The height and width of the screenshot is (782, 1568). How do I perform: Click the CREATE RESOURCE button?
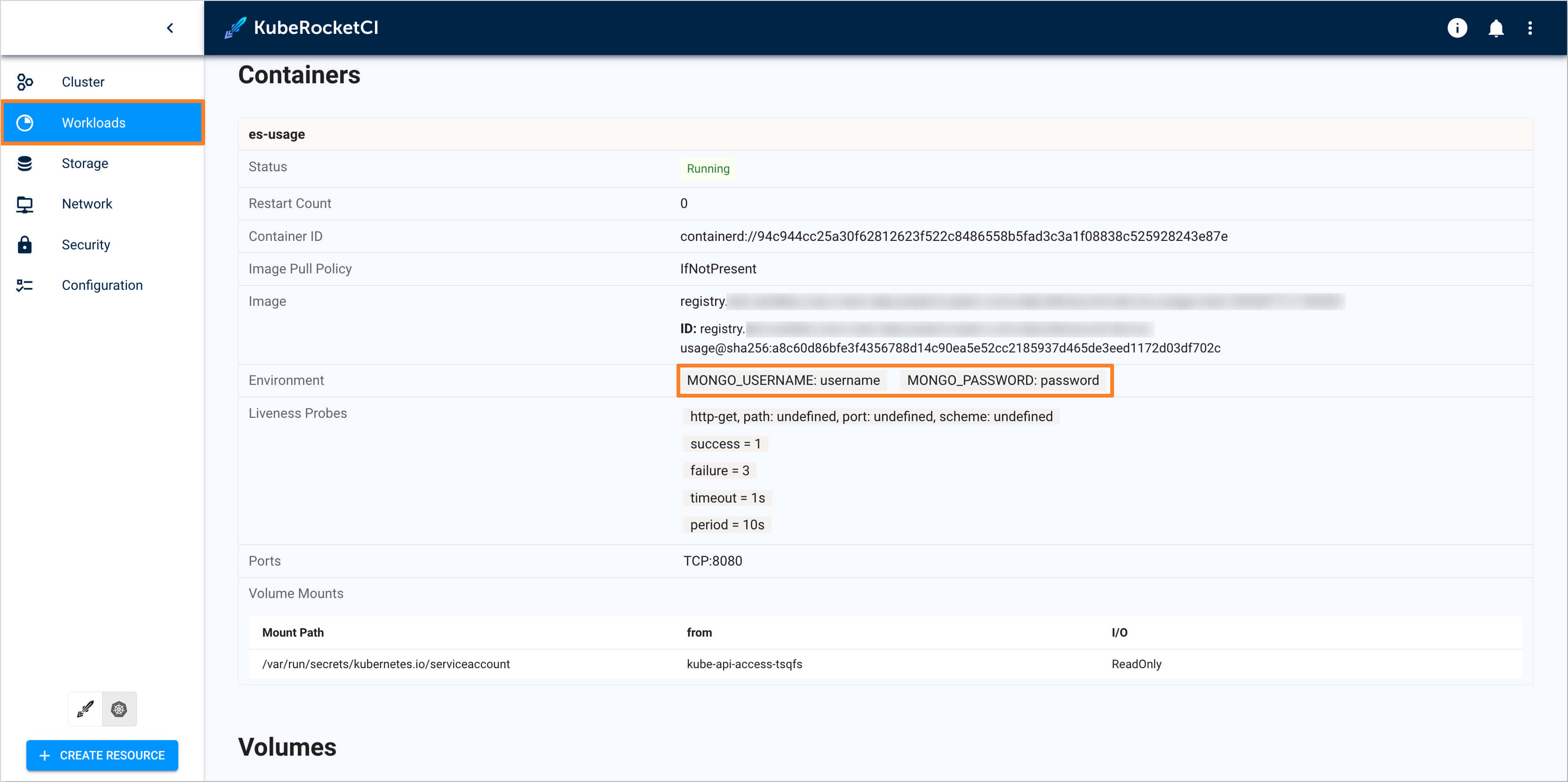pos(102,756)
